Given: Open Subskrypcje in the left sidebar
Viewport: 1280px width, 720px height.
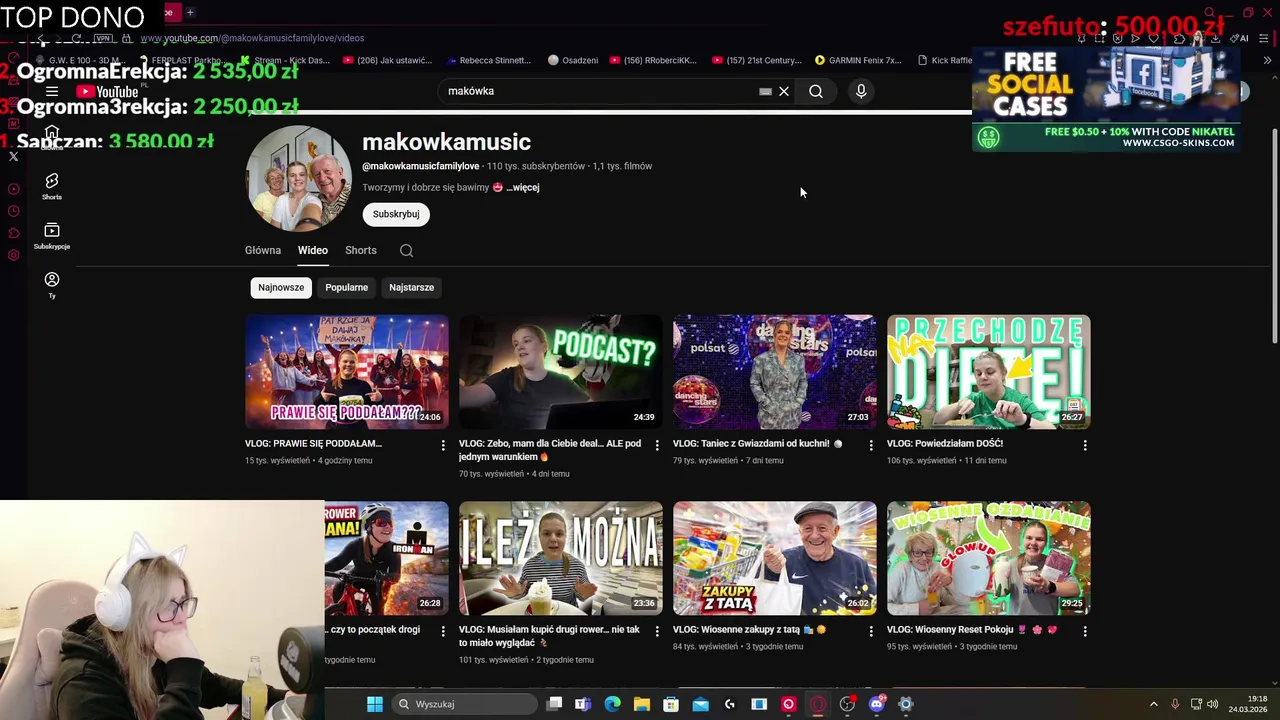Looking at the screenshot, I should tap(52, 236).
